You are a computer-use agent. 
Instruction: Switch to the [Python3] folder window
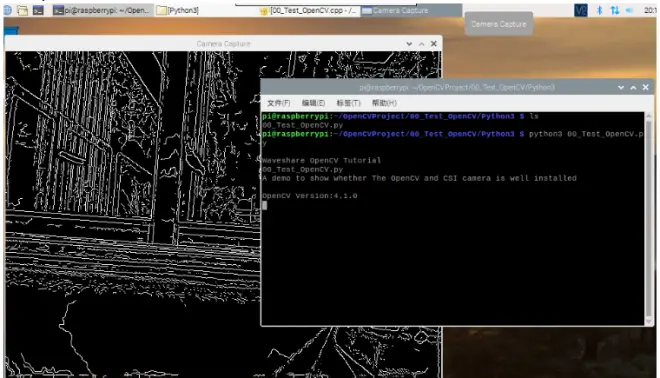[x=179, y=10]
